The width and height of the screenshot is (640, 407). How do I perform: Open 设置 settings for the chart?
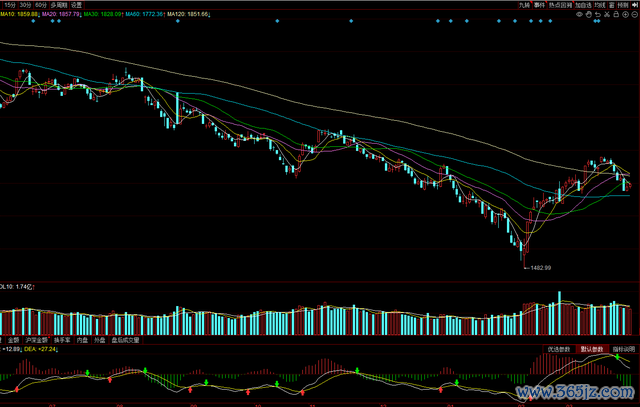[x=76, y=5]
